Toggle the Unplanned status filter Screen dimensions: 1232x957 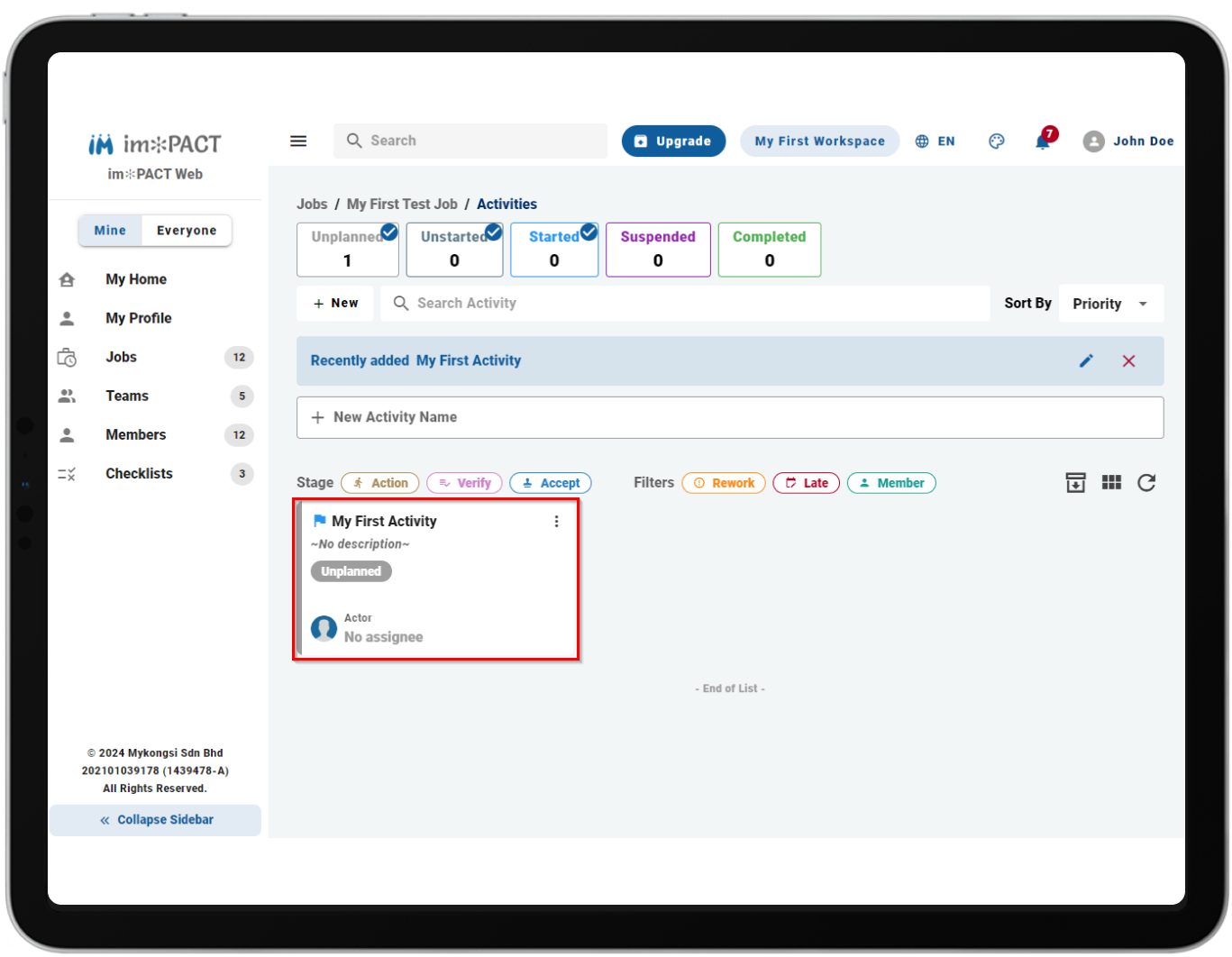point(348,250)
